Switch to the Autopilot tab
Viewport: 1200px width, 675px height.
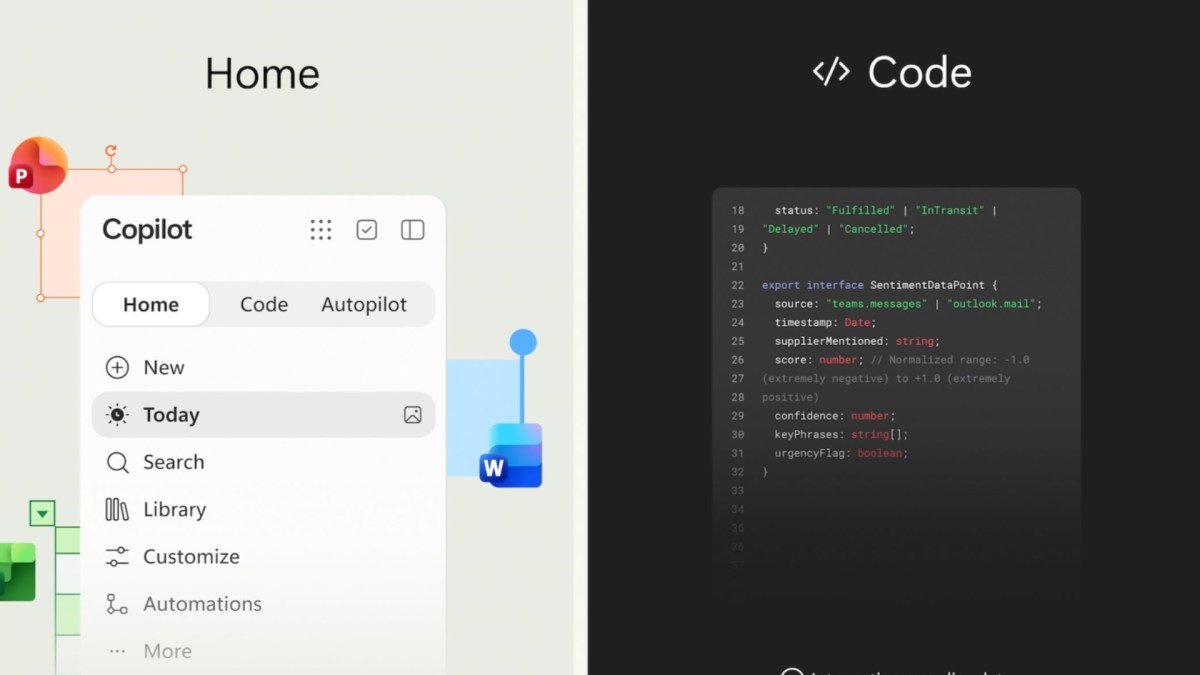point(364,305)
